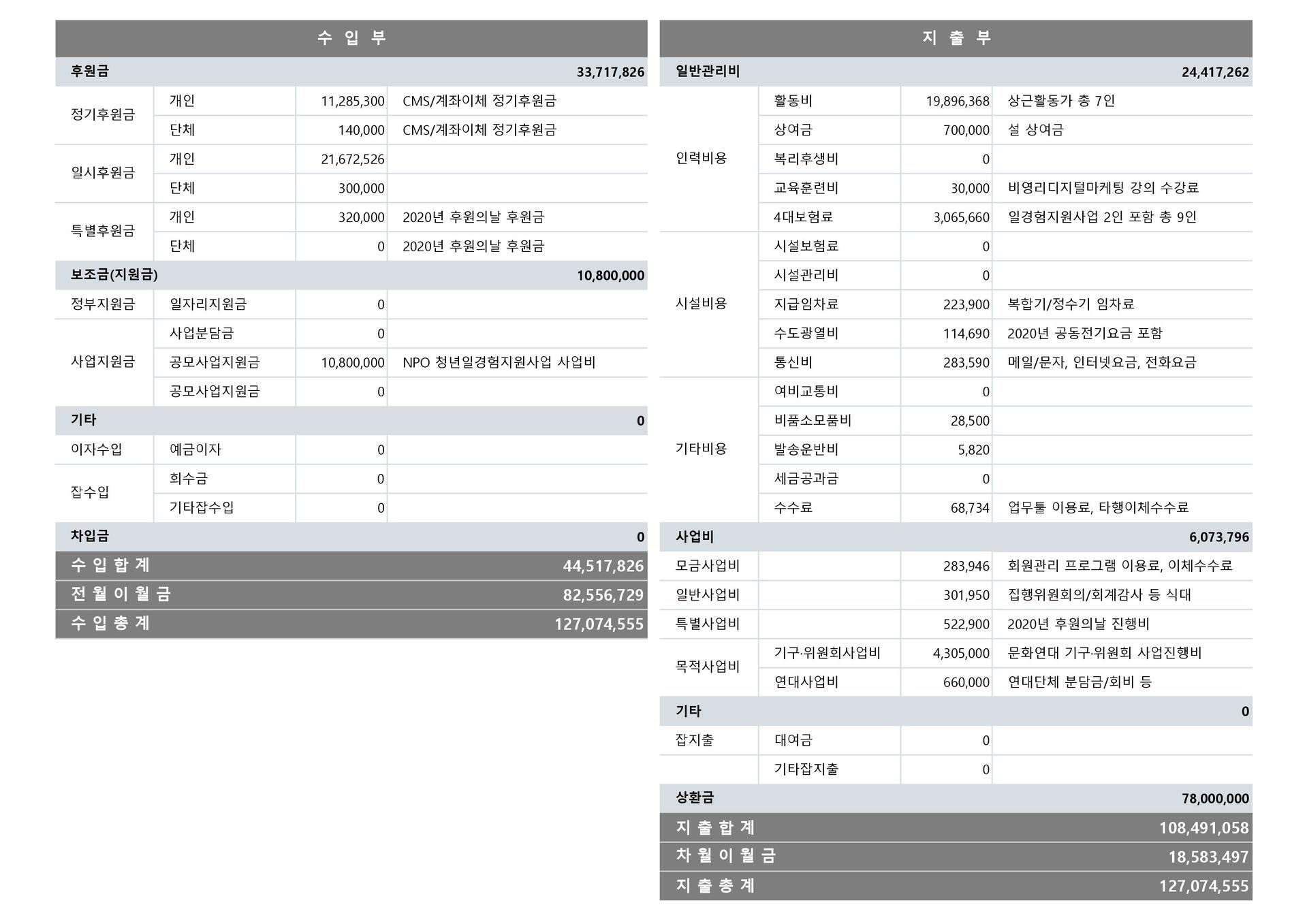Select the 상환금 value 78,000,000
The width and height of the screenshot is (1307, 924).
[1215, 799]
